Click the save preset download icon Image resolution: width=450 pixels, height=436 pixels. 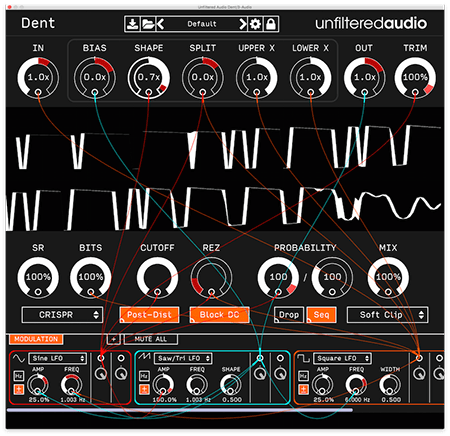[x=133, y=24]
